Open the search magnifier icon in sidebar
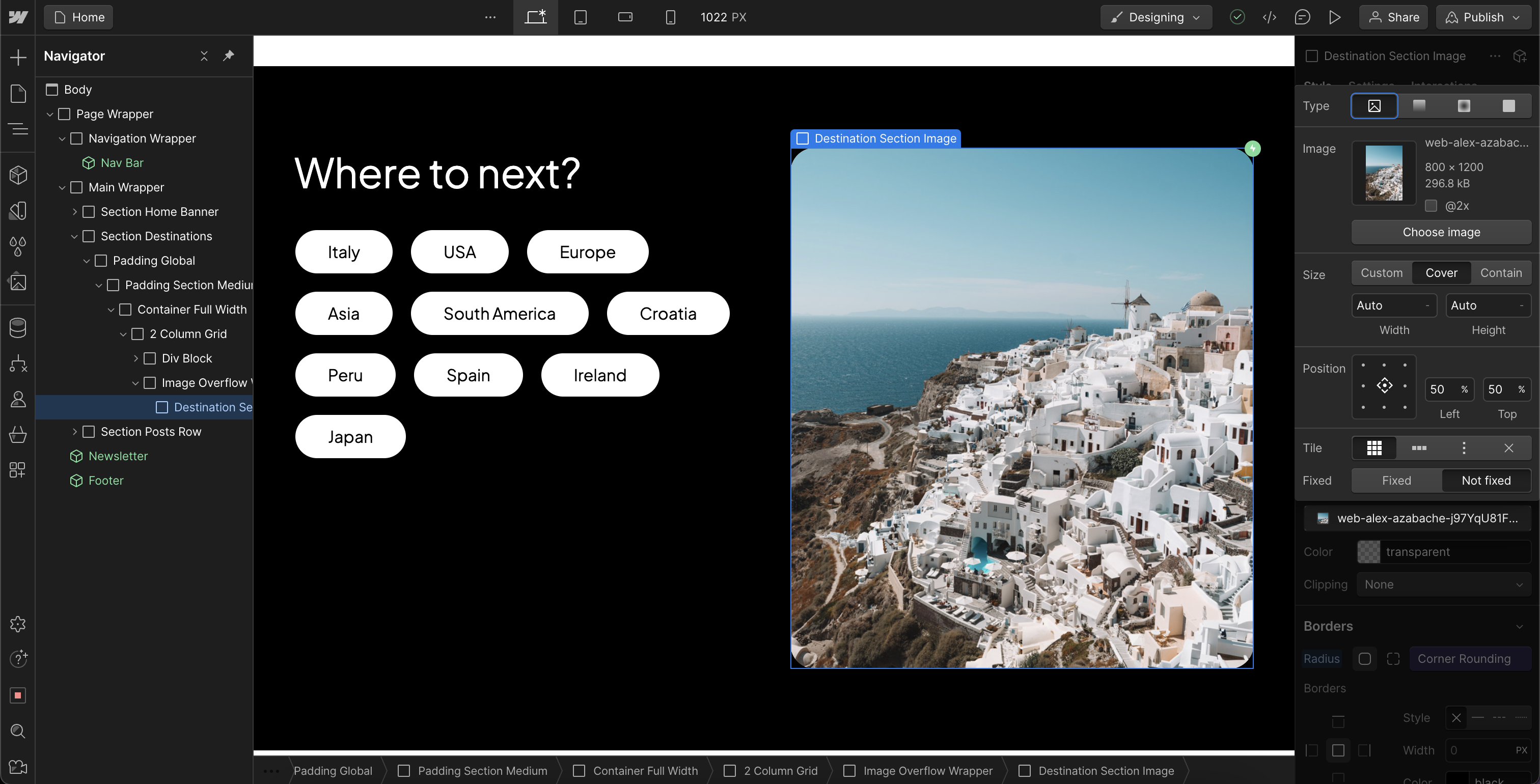This screenshot has height=784, width=1540. 18,731
